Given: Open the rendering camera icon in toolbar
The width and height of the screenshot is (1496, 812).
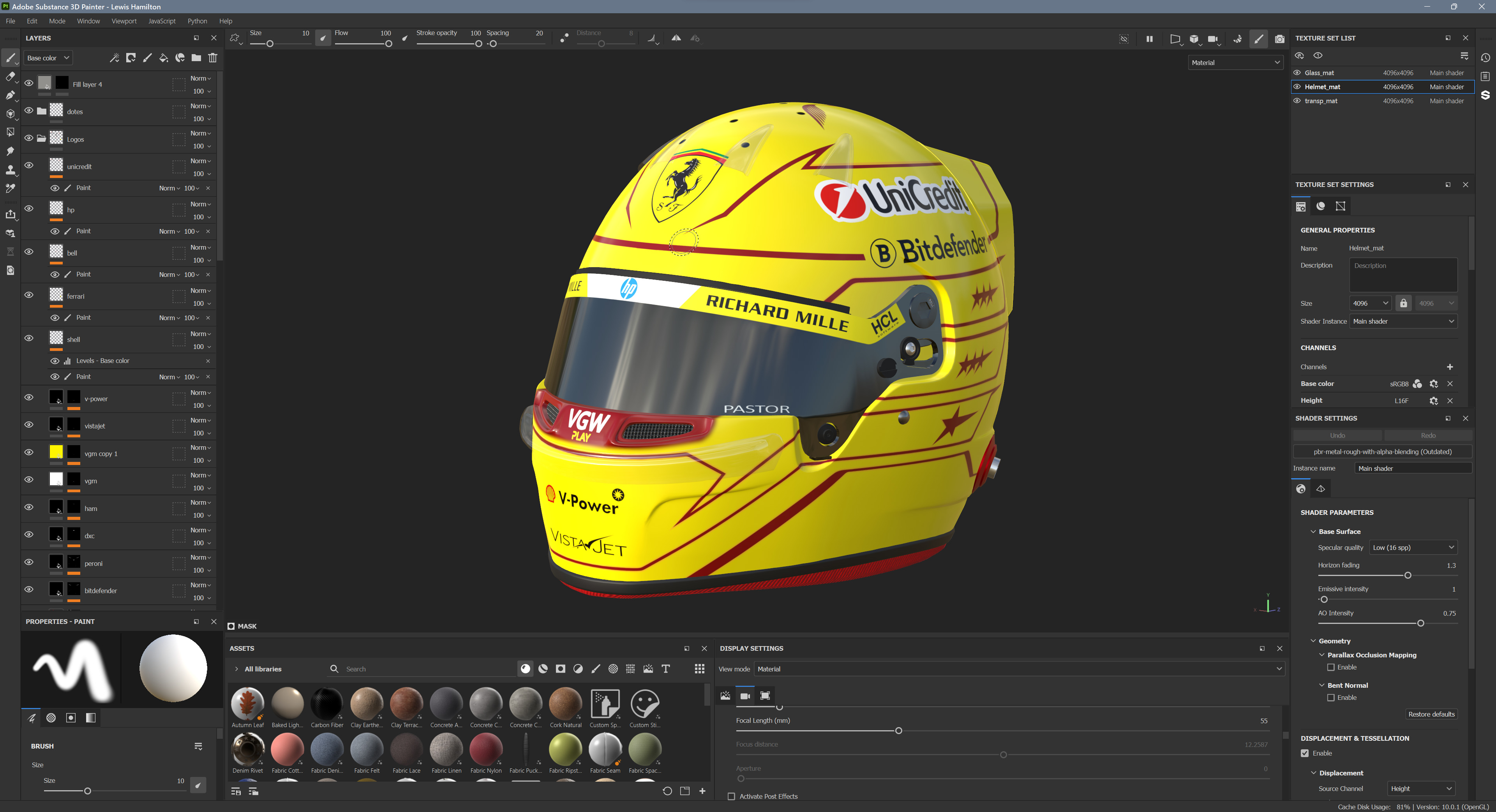Looking at the screenshot, I should coord(1279,39).
